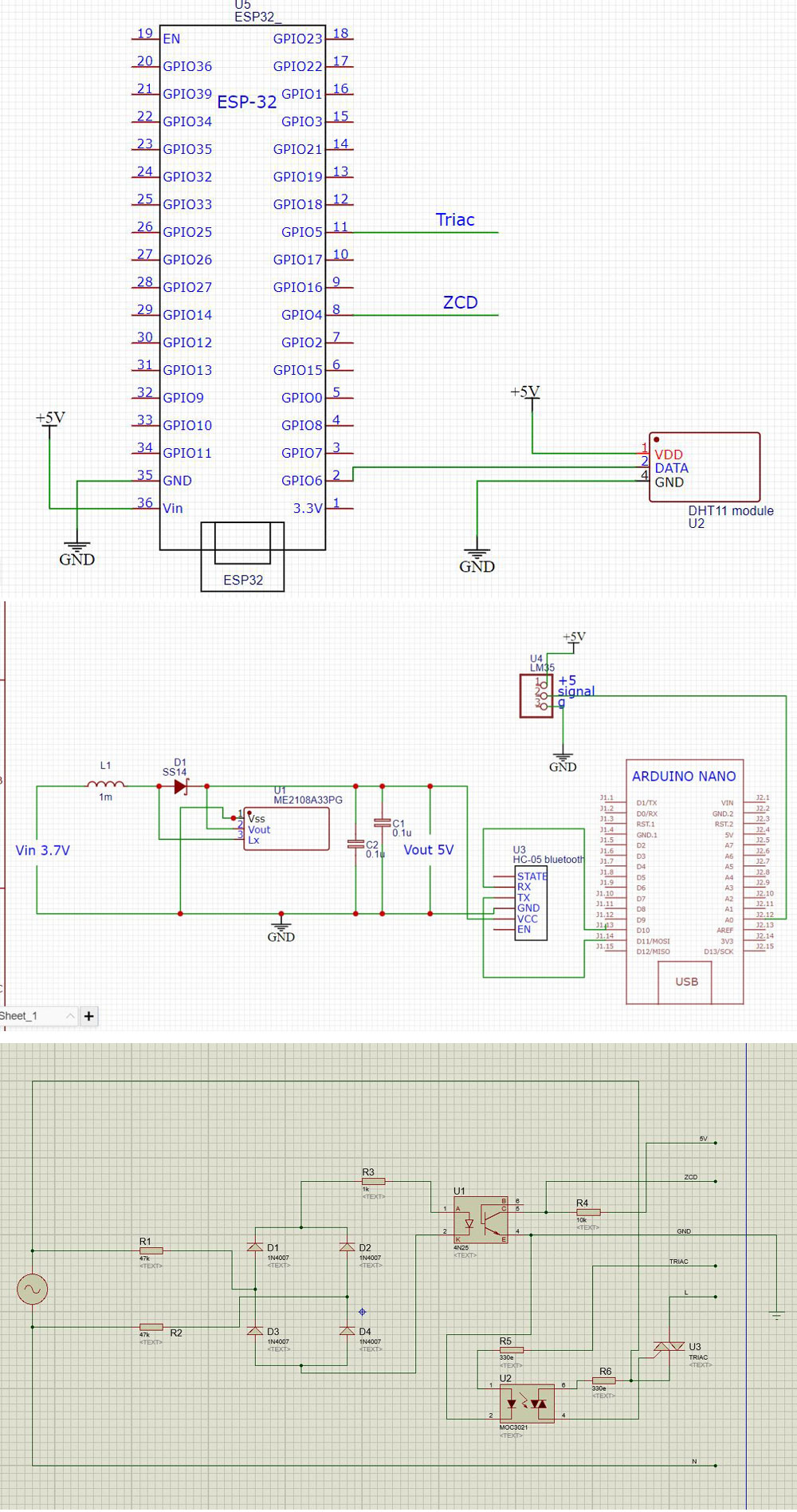Click the TRIAC input terminal
The height and width of the screenshot is (1512, 797).
point(716,1266)
